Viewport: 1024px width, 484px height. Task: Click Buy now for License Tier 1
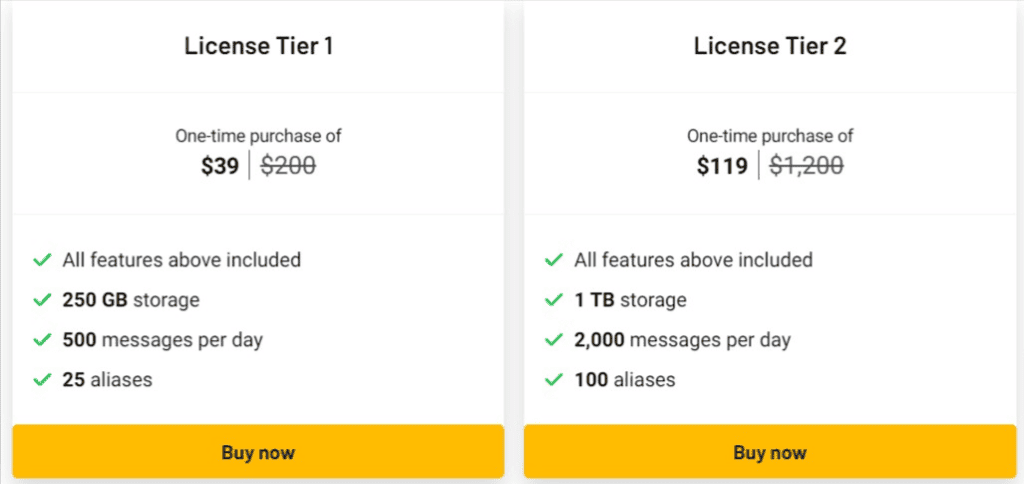click(258, 452)
